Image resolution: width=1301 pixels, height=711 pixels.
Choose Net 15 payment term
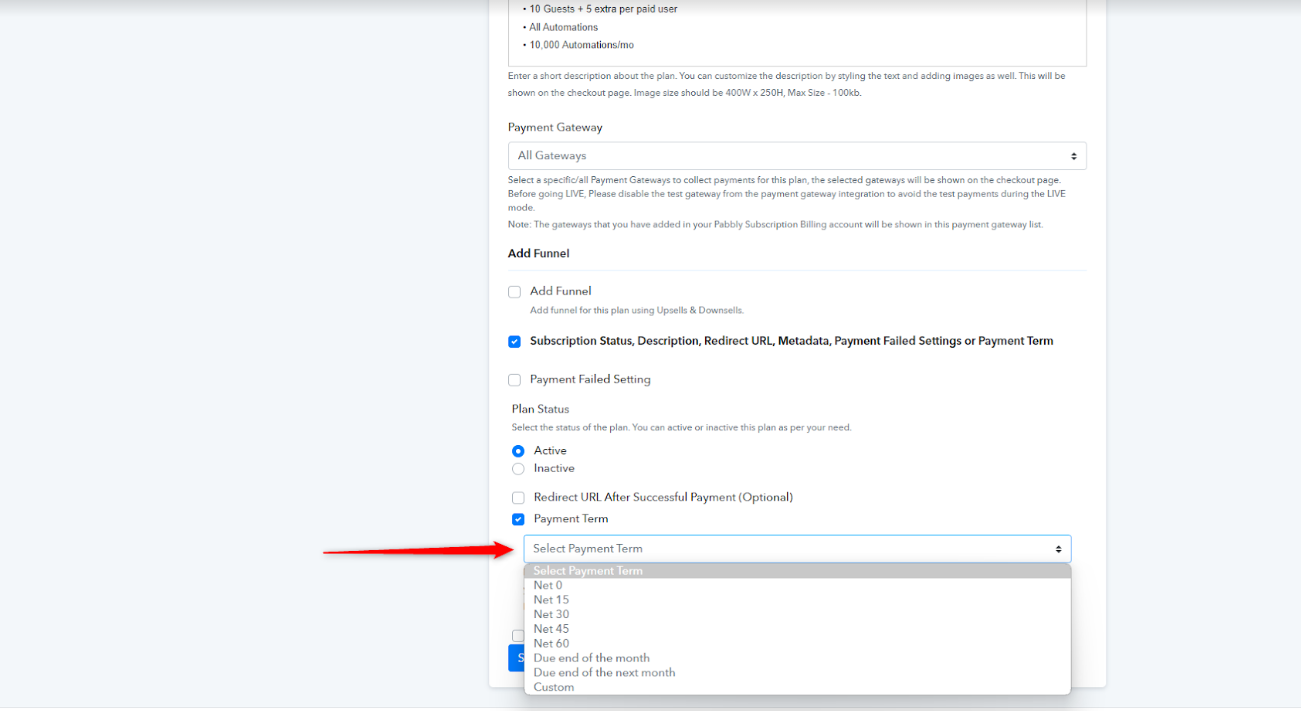tap(797, 600)
